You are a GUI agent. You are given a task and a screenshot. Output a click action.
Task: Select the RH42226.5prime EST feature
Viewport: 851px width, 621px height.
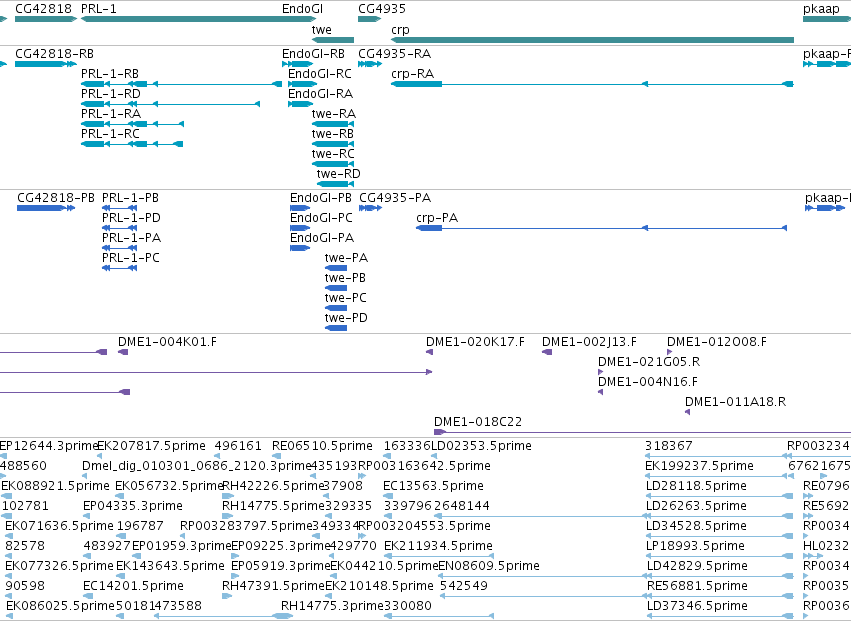(x=228, y=496)
